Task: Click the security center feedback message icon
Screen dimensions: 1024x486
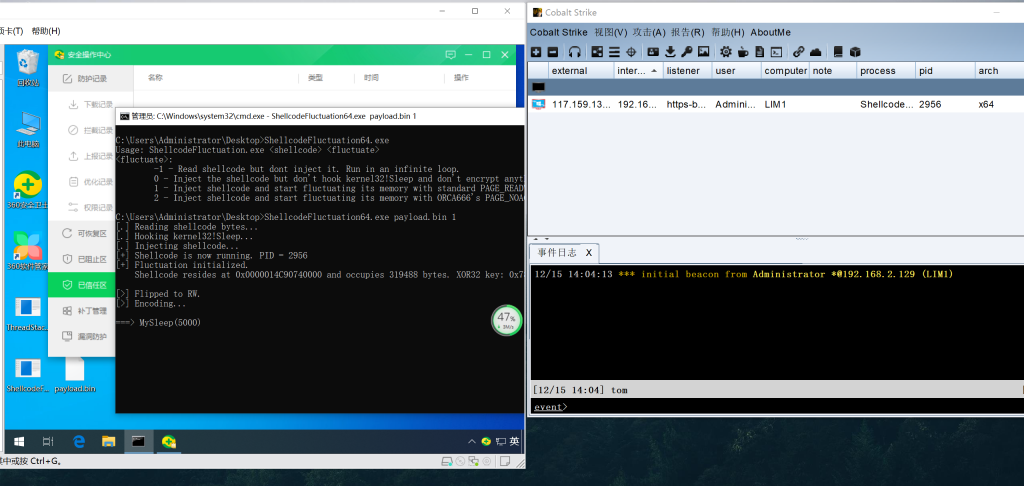Action: pos(450,55)
